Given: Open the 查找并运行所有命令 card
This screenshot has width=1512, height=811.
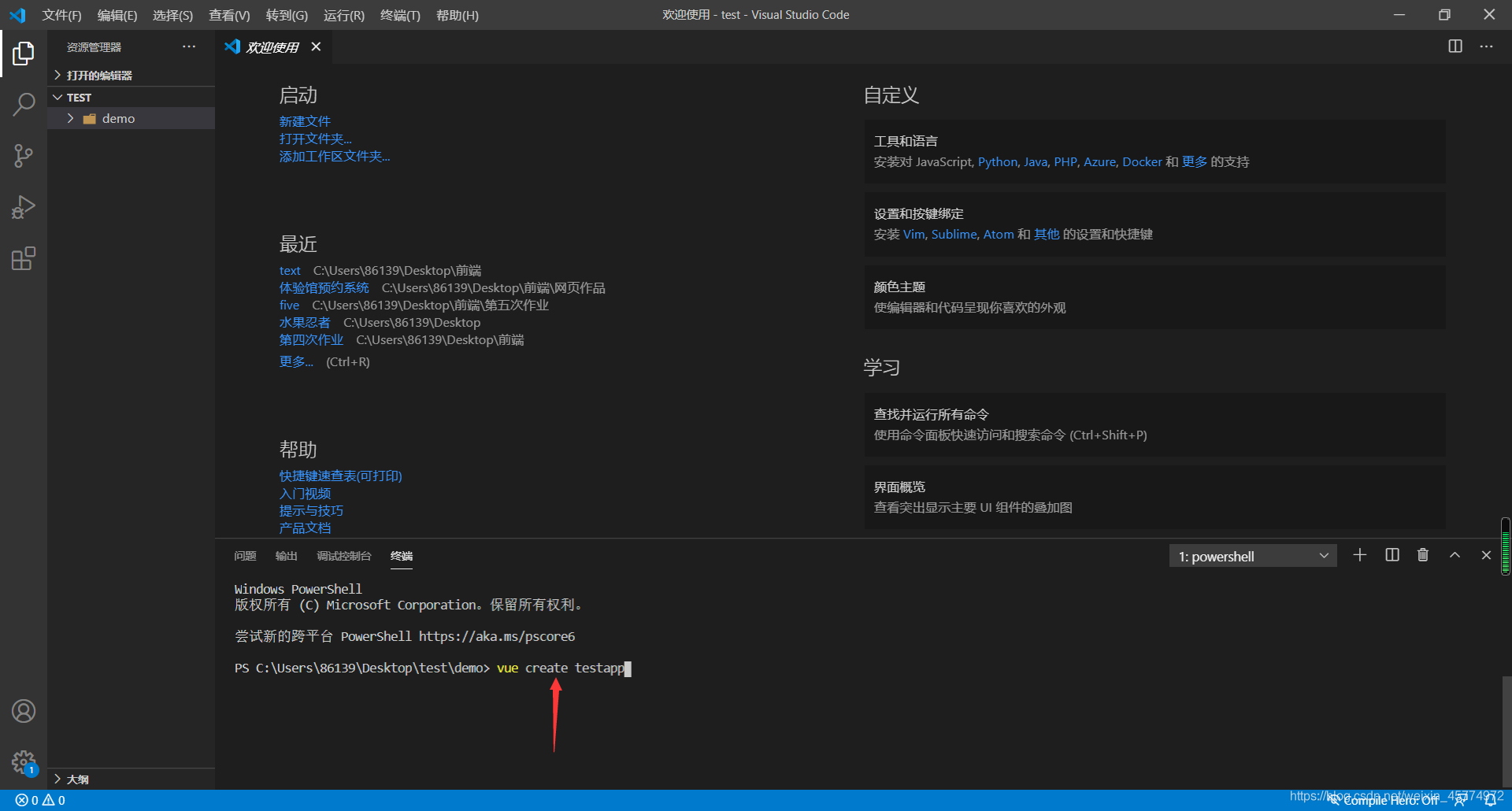Looking at the screenshot, I should pos(1154,424).
